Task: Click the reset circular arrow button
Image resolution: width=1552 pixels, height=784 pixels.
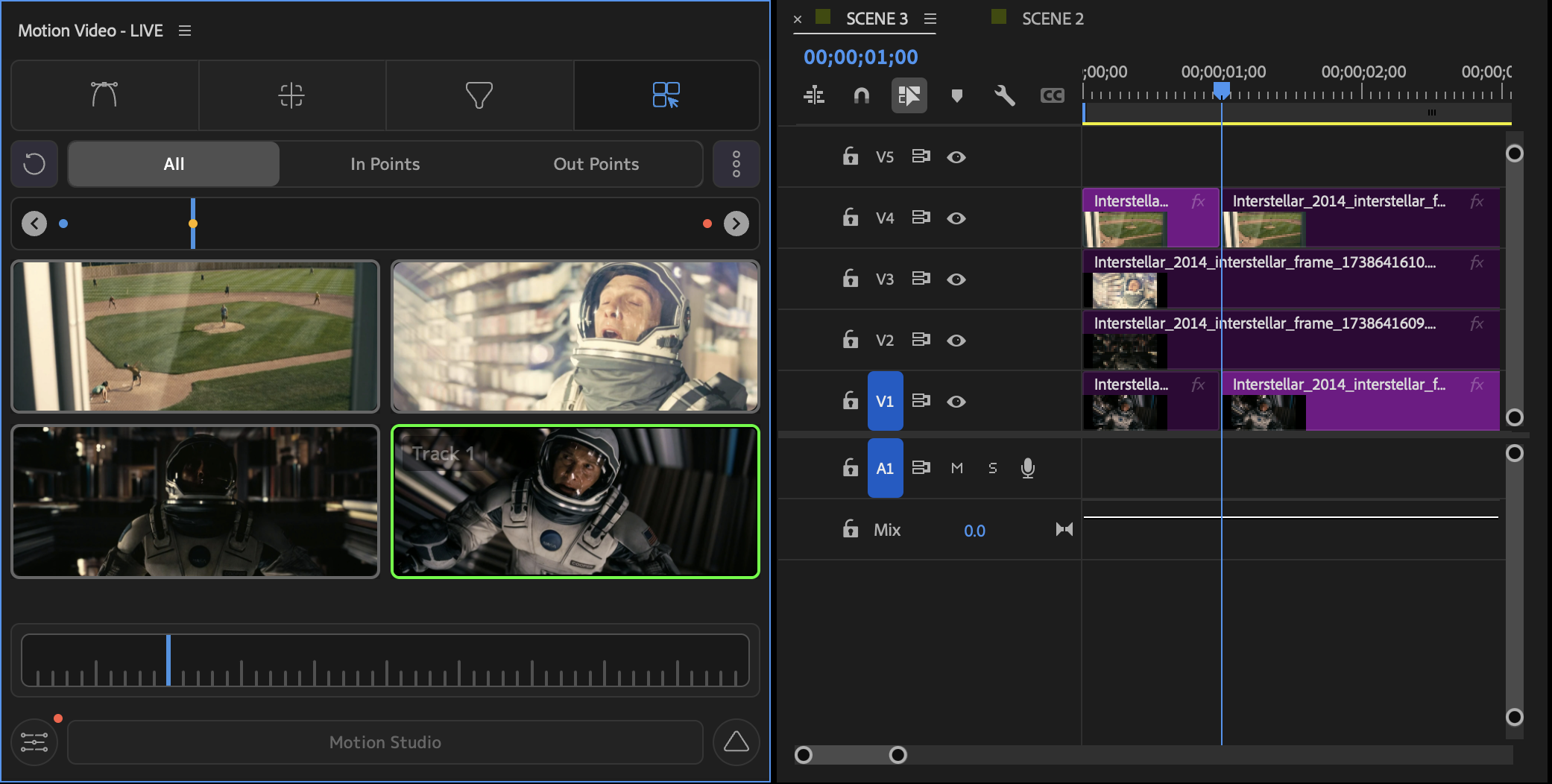Action: [x=34, y=164]
